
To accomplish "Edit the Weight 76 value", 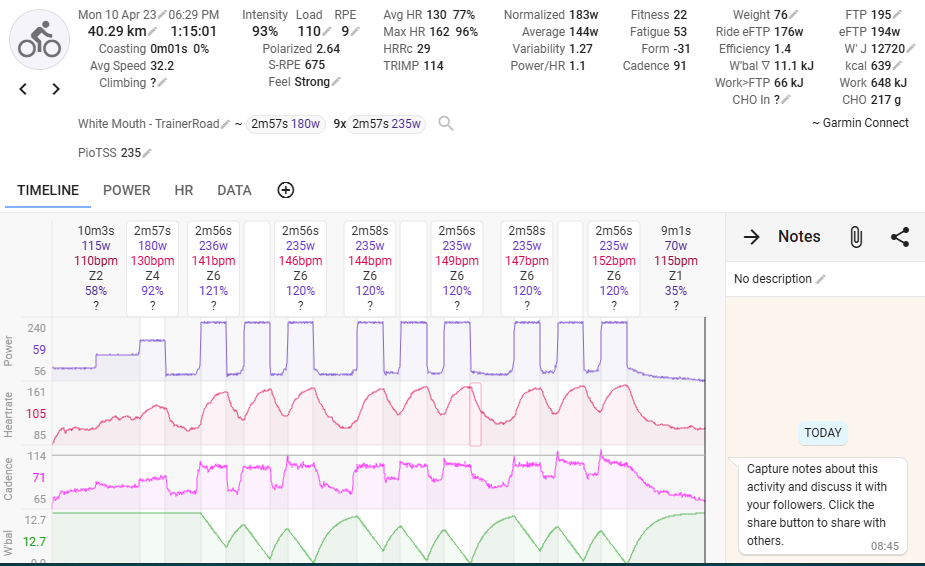I will tap(794, 15).
